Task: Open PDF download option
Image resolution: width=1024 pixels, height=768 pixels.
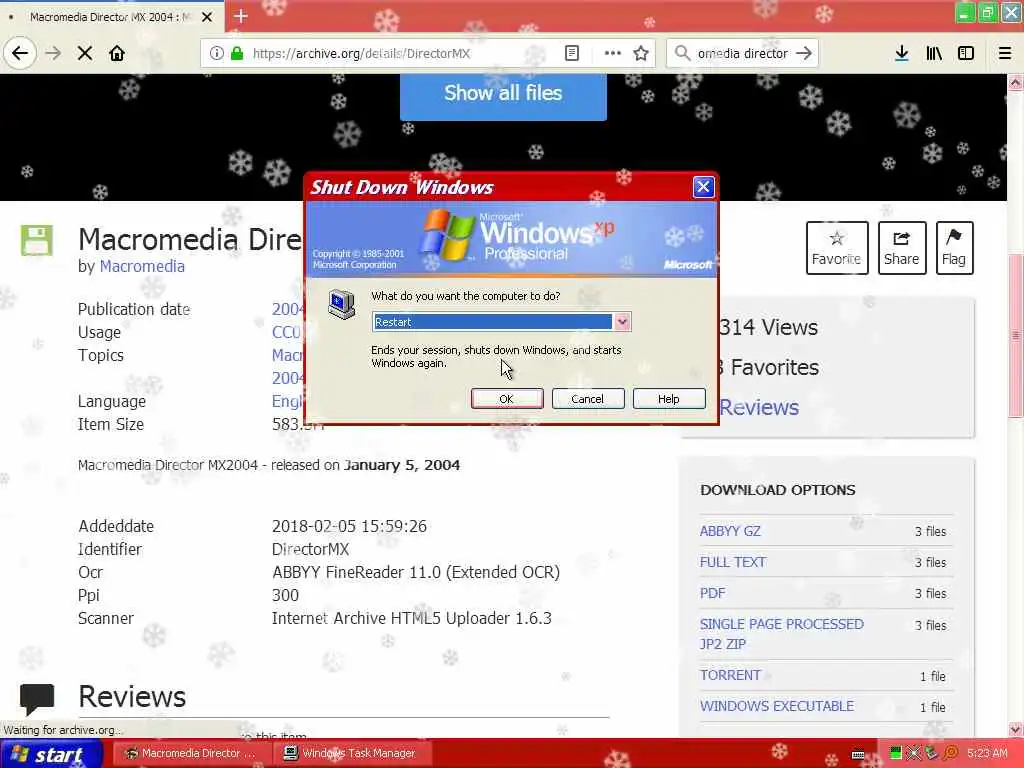Action: click(712, 593)
